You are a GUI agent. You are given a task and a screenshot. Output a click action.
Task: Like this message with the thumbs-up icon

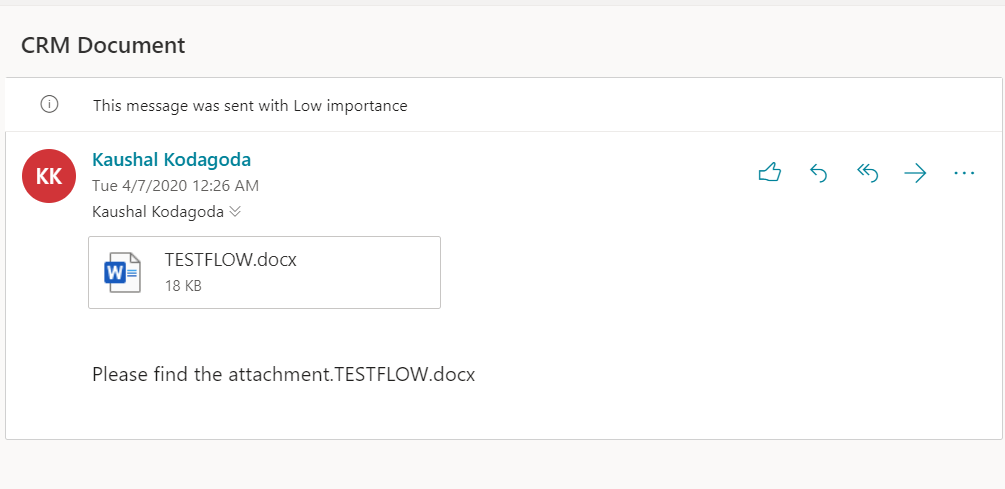(x=769, y=173)
